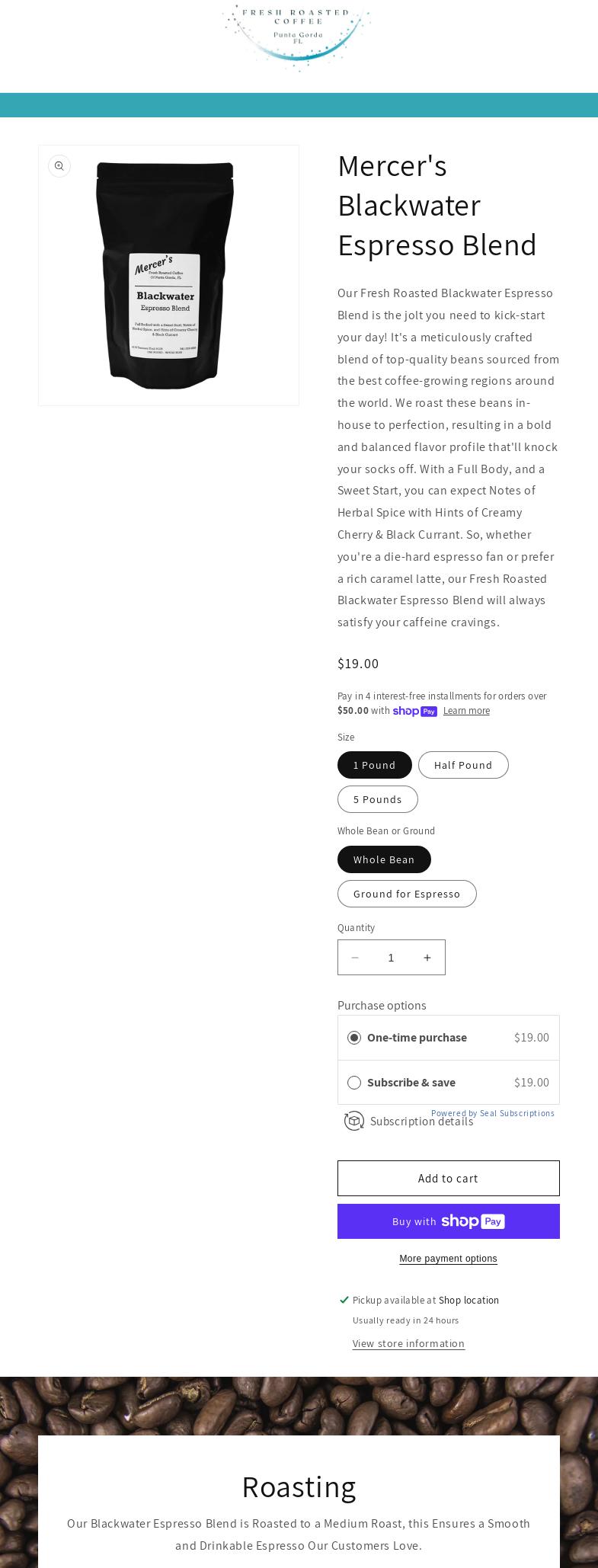Viewport: 598px width, 1568px height.
Task: Click the Shop Pay logo in installments text
Action: 415,711
